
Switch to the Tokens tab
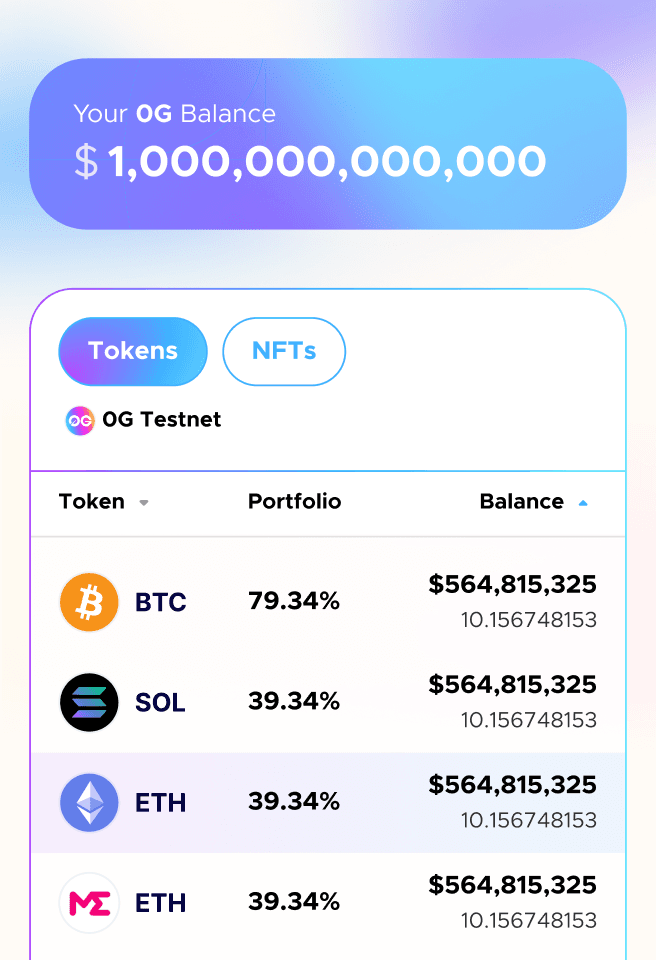[133, 351]
